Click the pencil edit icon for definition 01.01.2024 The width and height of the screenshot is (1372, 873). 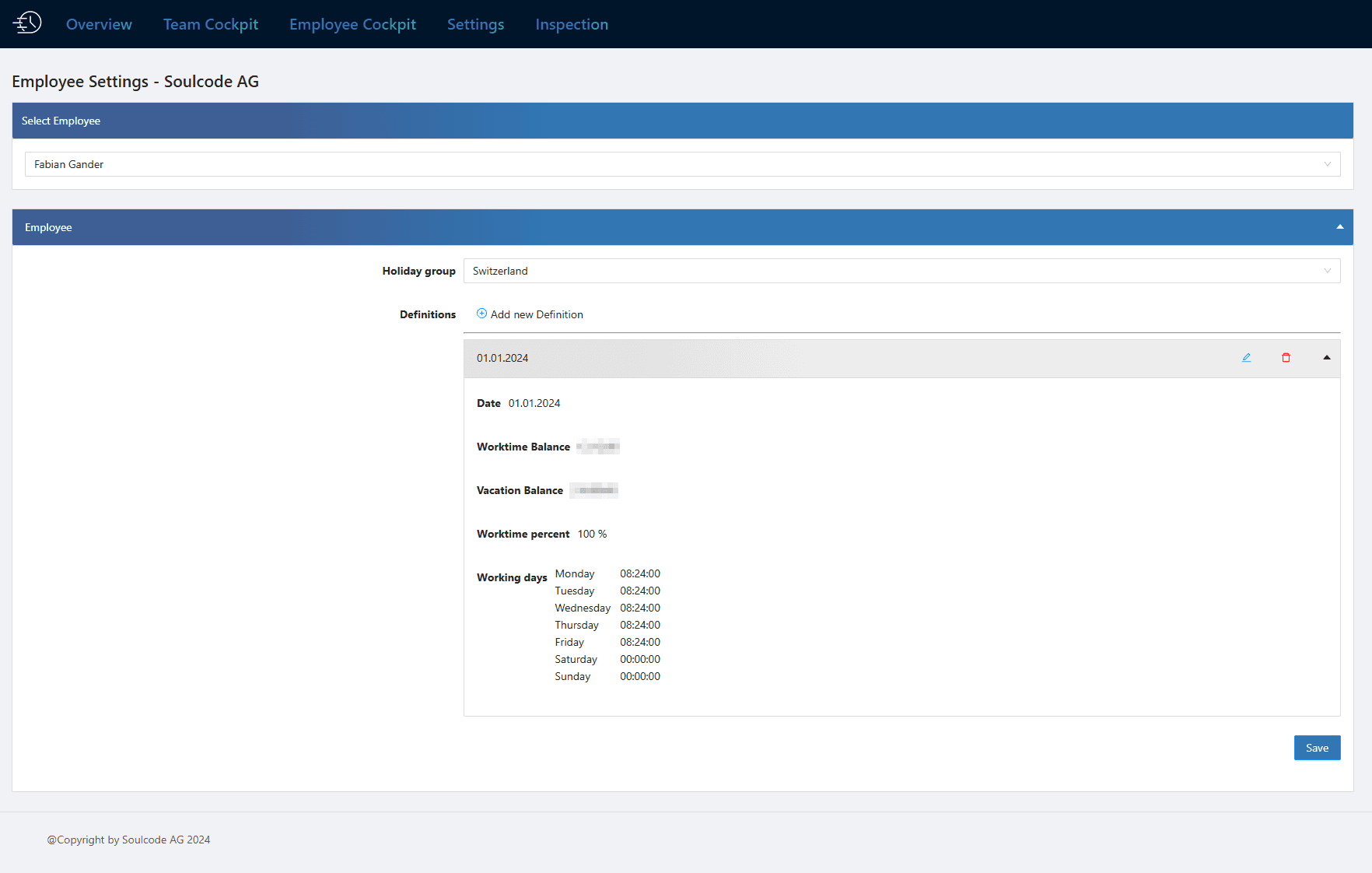1246,358
